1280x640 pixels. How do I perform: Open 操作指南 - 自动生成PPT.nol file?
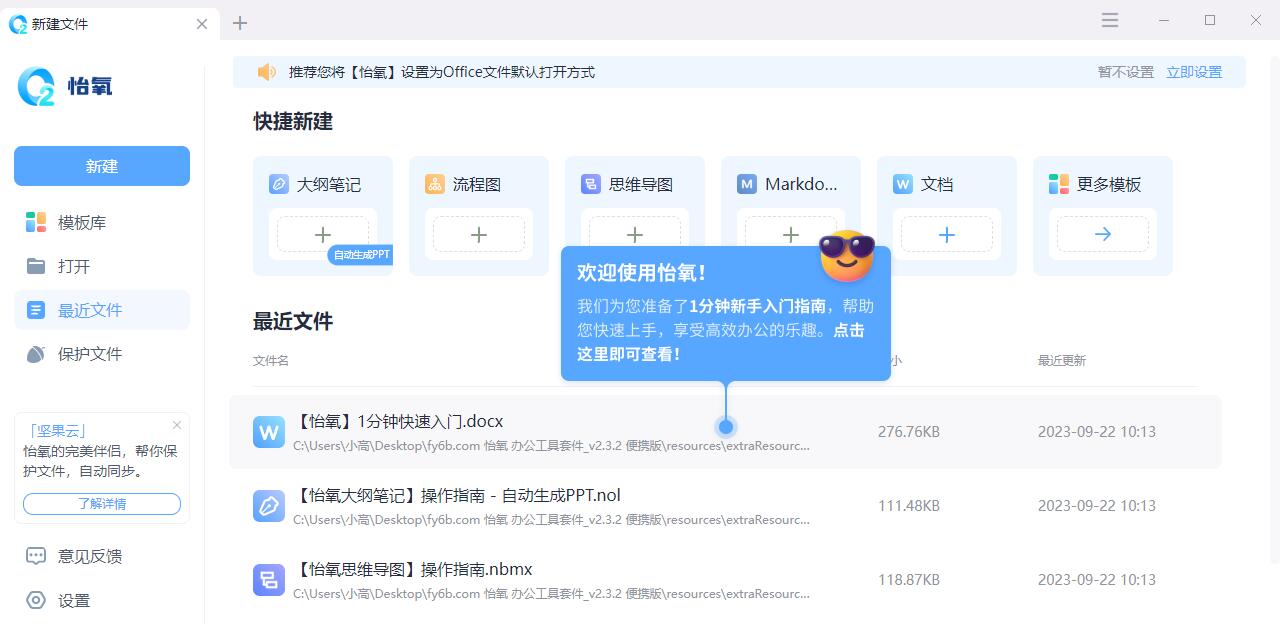(x=458, y=496)
